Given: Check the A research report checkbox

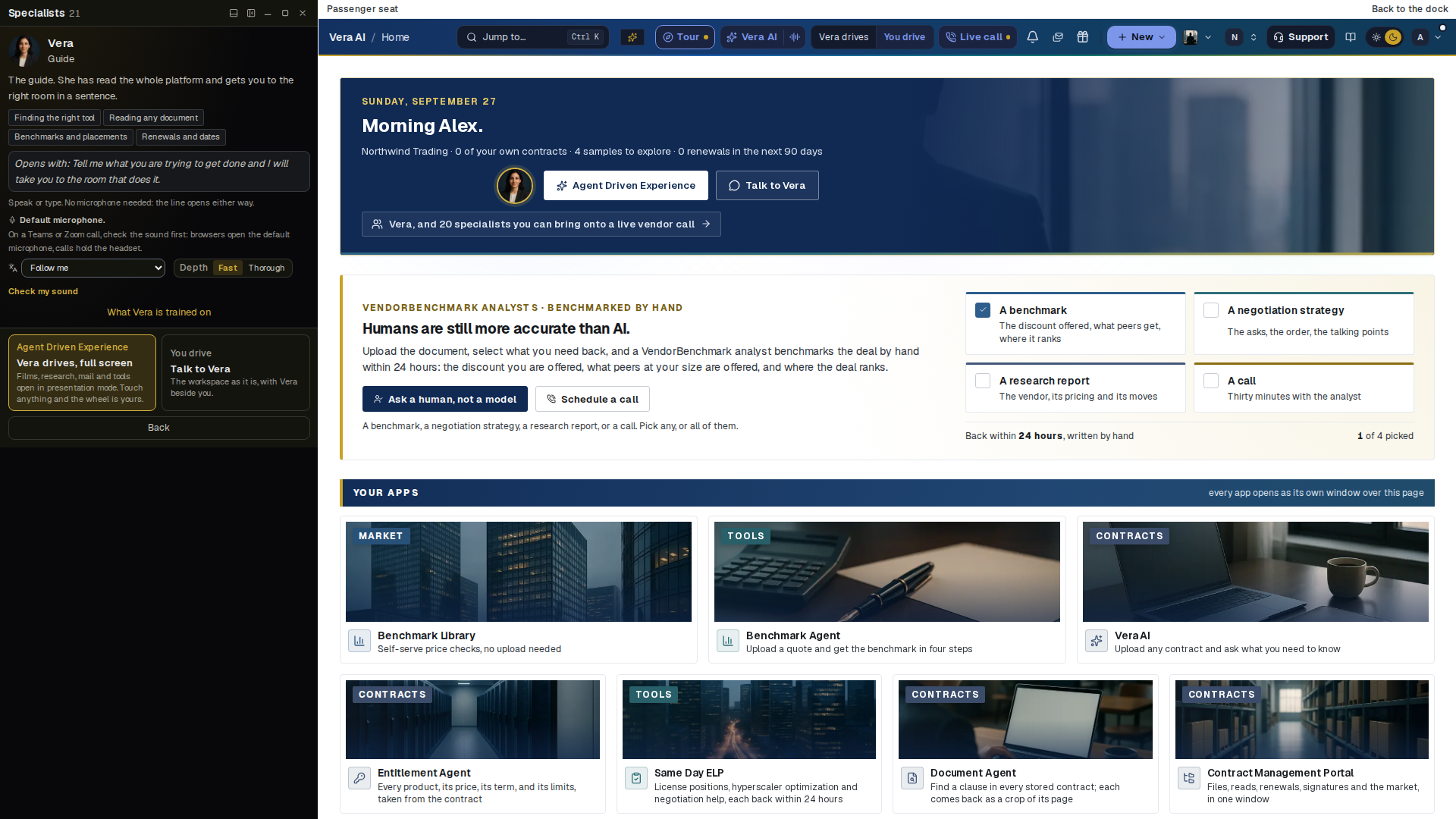Looking at the screenshot, I should (983, 381).
